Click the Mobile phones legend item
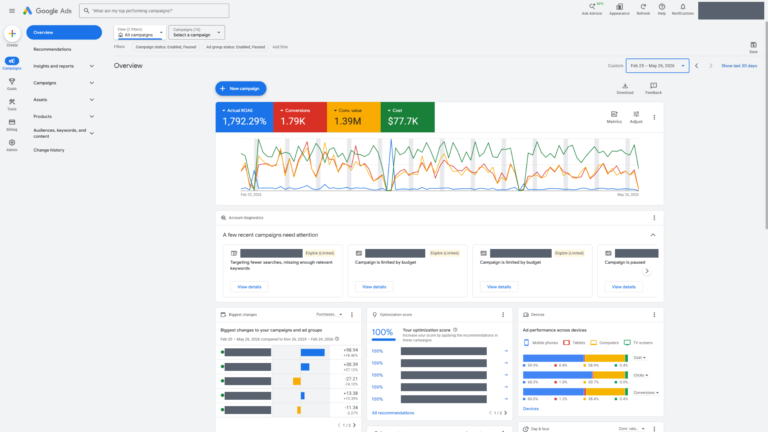The width and height of the screenshot is (768, 432). click(541, 343)
